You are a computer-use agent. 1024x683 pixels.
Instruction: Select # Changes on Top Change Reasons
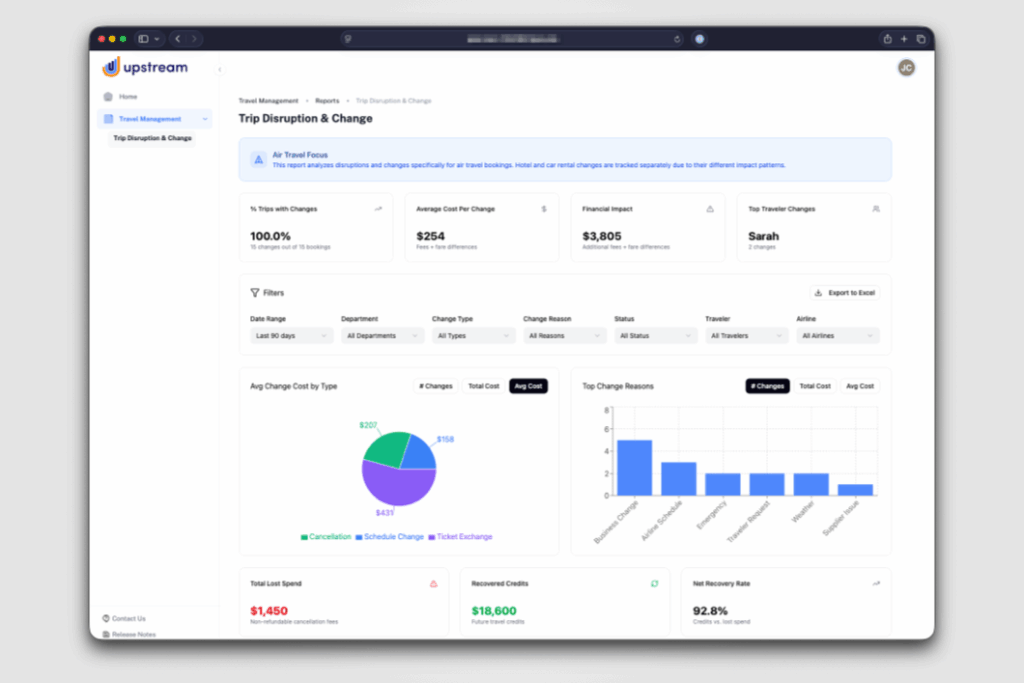click(767, 386)
